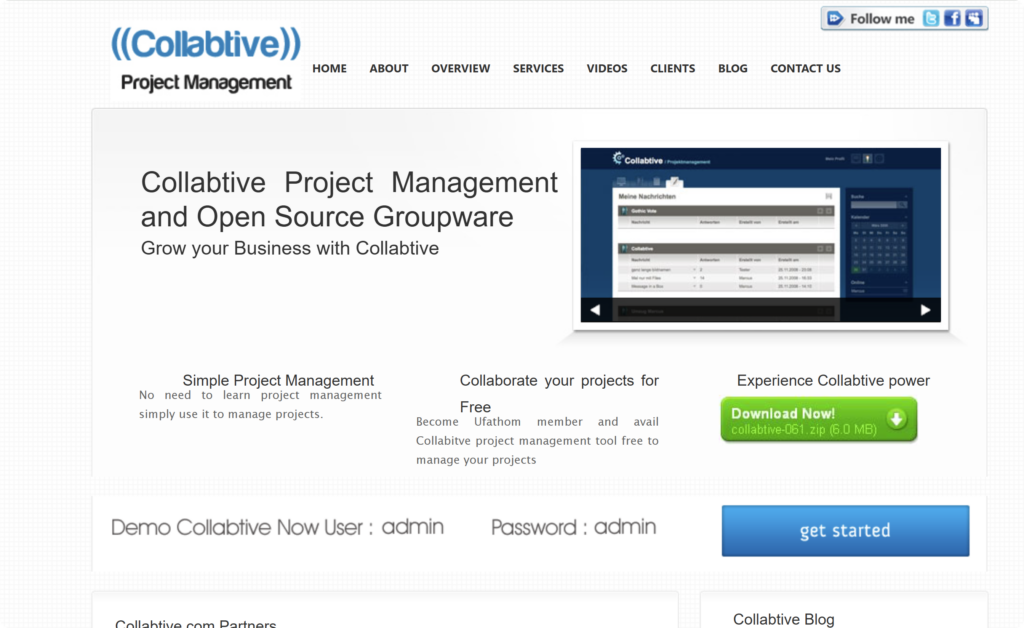Open the CONTACT US page
This screenshot has width=1024, height=628.
[x=805, y=69]
